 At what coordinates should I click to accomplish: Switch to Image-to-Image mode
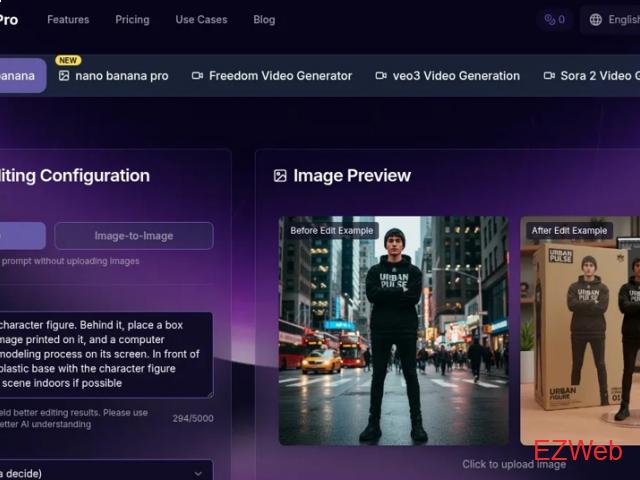tap(133, 236)
